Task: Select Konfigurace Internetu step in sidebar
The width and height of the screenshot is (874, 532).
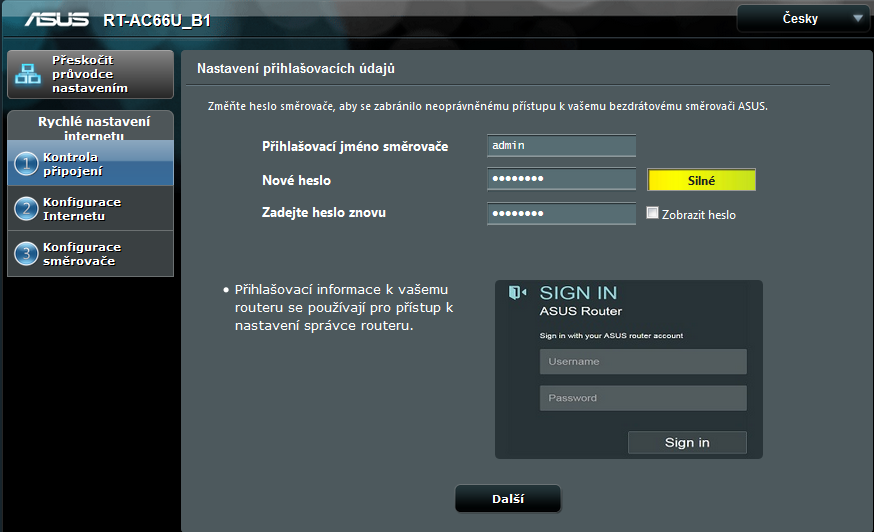Action: tap(90, 209)
